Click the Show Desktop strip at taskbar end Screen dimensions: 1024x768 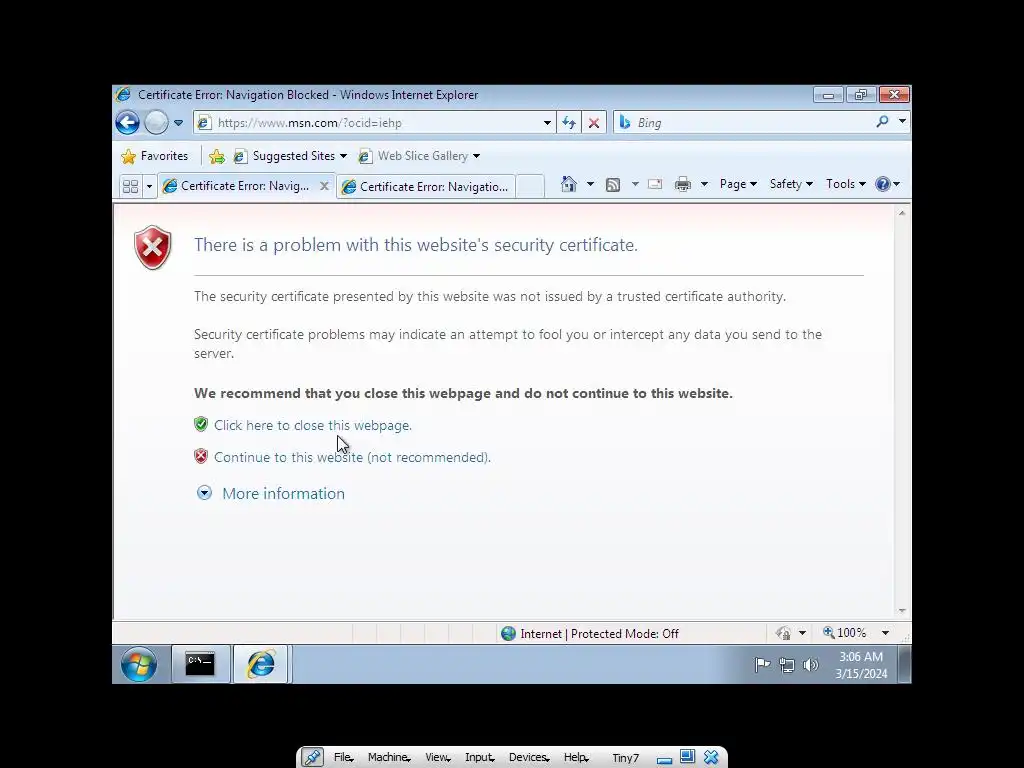pyautogui.click(x=904, y=664)
